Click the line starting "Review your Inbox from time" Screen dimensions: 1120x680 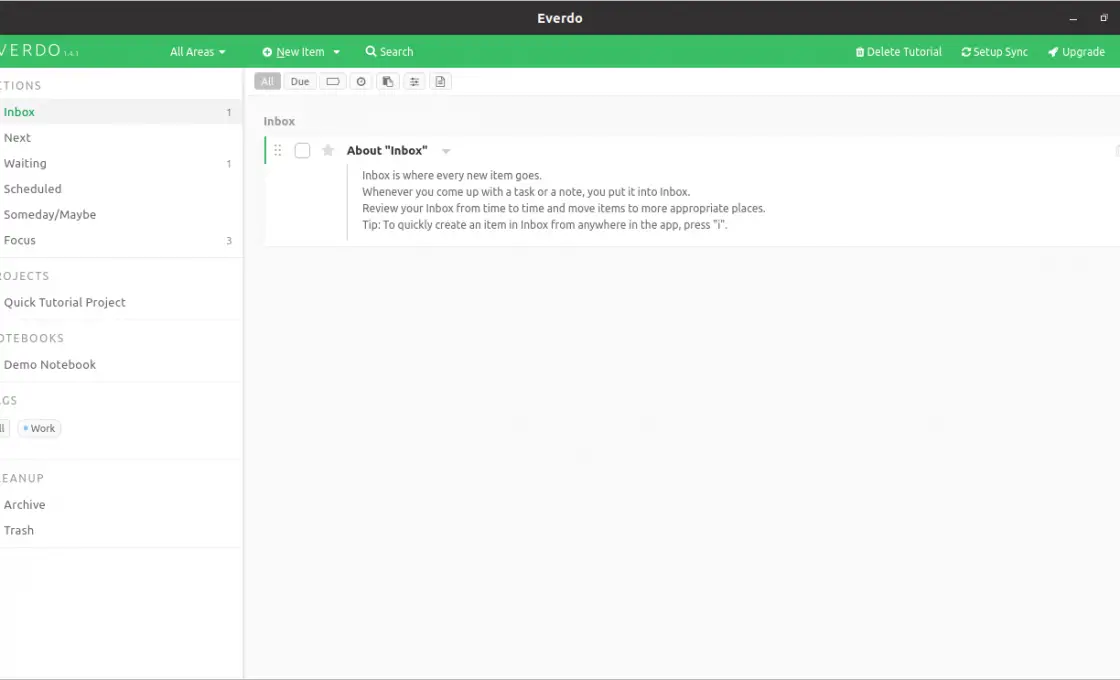click(x=564, y=208)
